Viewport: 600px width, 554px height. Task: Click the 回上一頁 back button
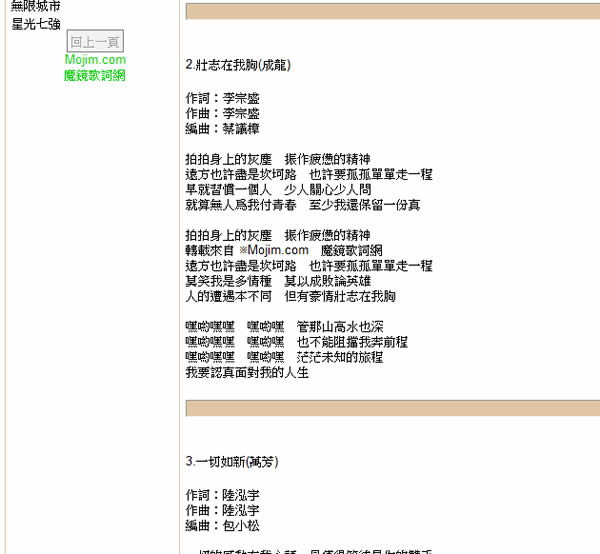95,41
